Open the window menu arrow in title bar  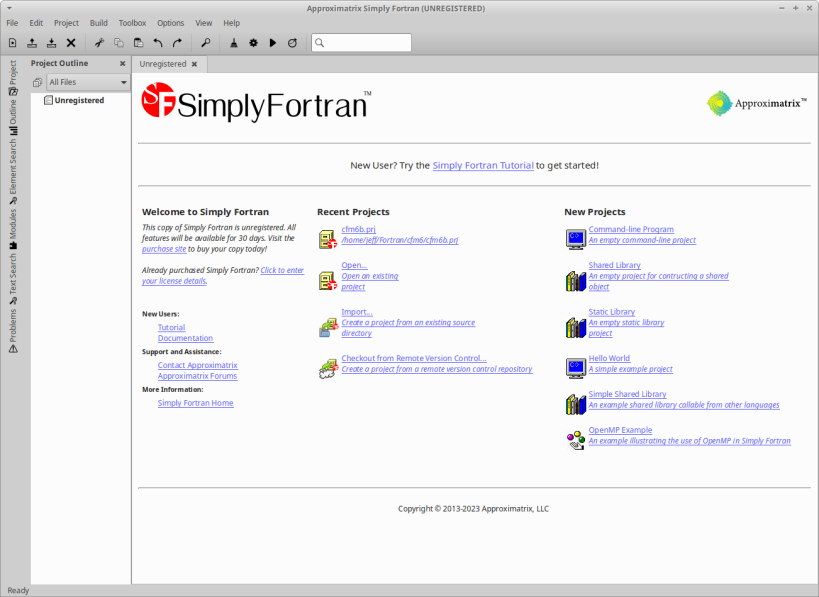pos(9,8)
